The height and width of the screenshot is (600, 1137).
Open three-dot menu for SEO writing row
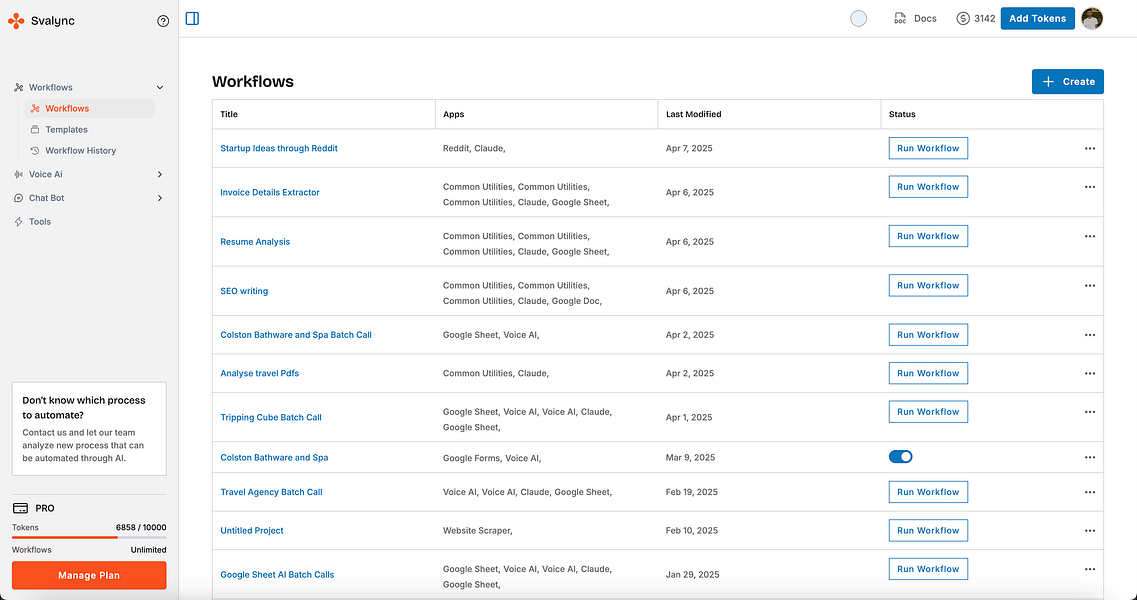[1089, 286]
